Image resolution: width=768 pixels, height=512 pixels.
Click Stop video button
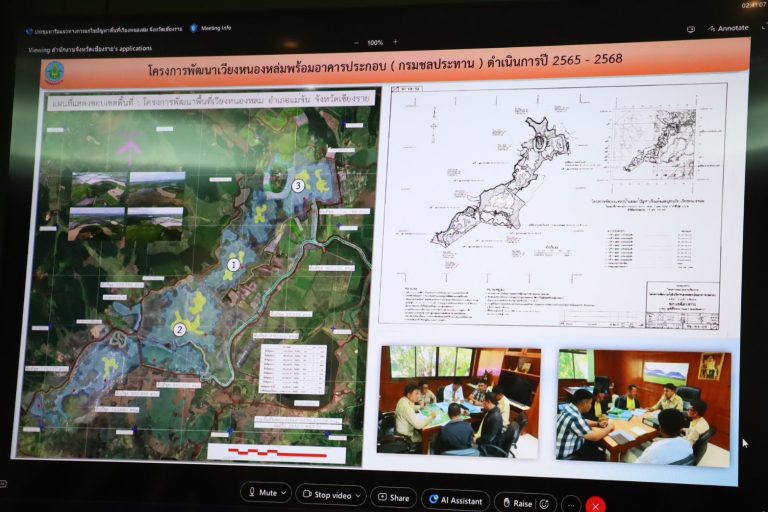click(326, 495)
